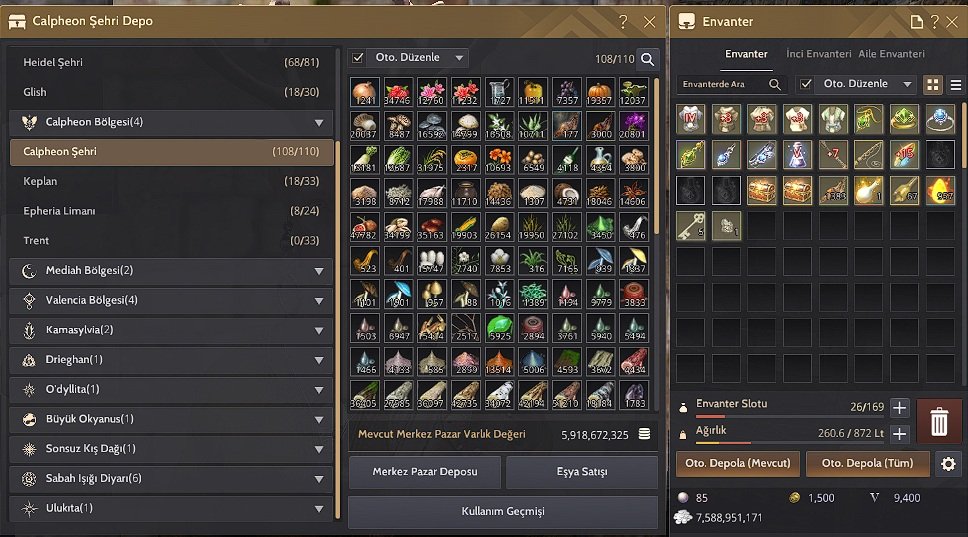This screenshot has height=537, width=968.
Task: Open storage help question mark icon
Action: [623, 22]
